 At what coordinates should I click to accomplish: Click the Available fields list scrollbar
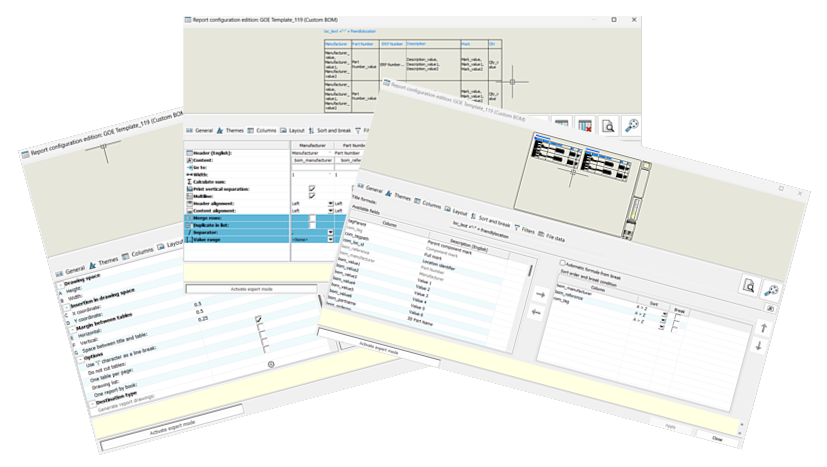(530, 270)
